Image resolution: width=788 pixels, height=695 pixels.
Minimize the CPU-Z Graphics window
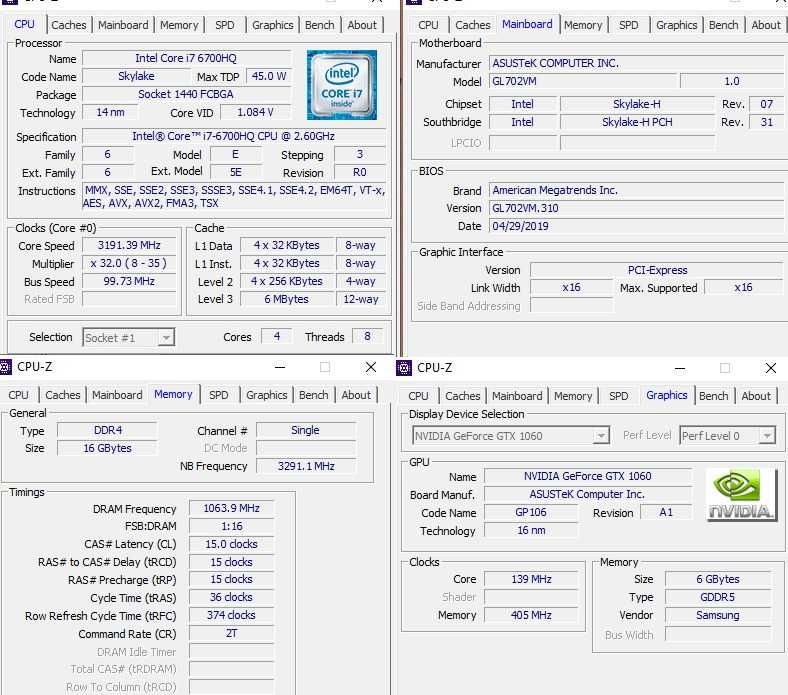[679, 368]
